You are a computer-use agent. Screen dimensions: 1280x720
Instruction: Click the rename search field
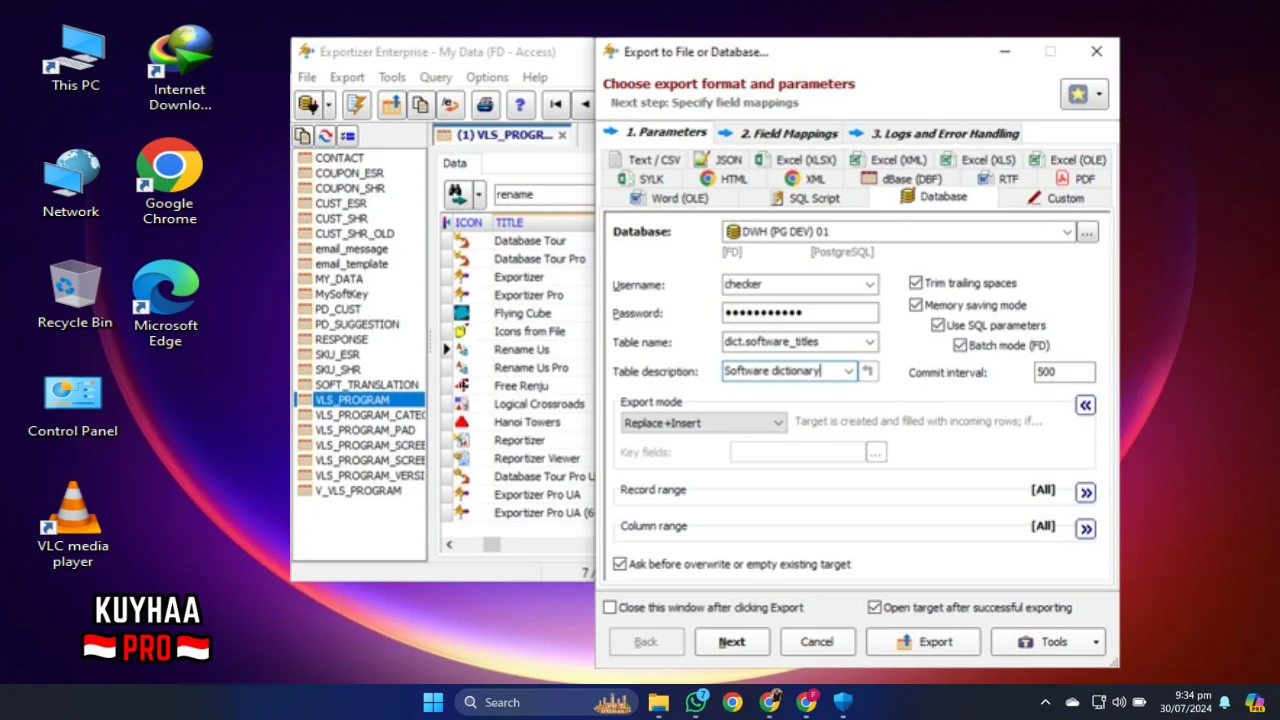[x=544, y=195]
